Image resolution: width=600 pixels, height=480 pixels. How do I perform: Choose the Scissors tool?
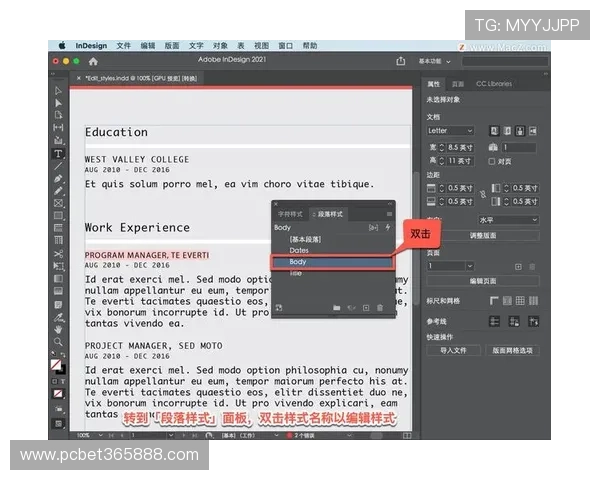58,254
